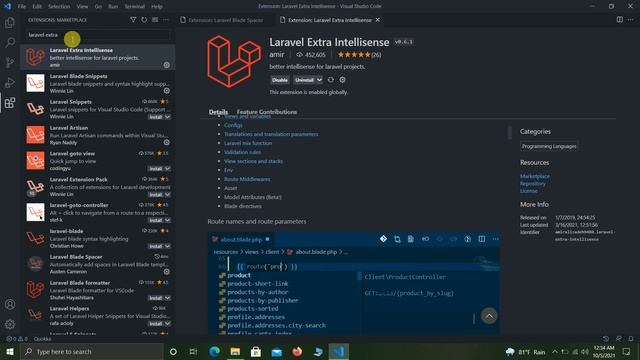Open Extensions panel more actions menu
The height and width of the screenshot is (360, 640).
166,20
